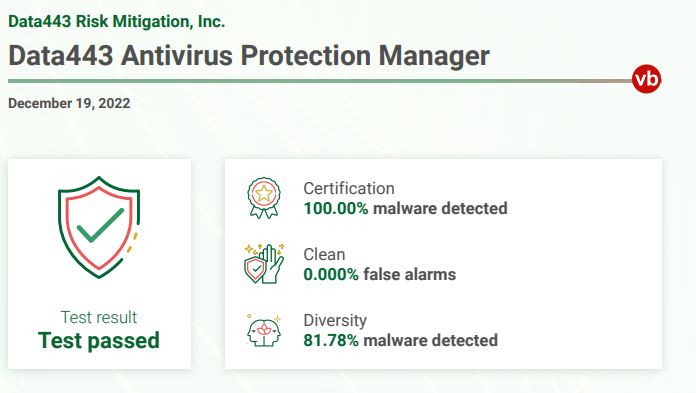Select the 100.00% malware detected value
This screenshot has height=393, width=696.
click(x=405, y=208)
